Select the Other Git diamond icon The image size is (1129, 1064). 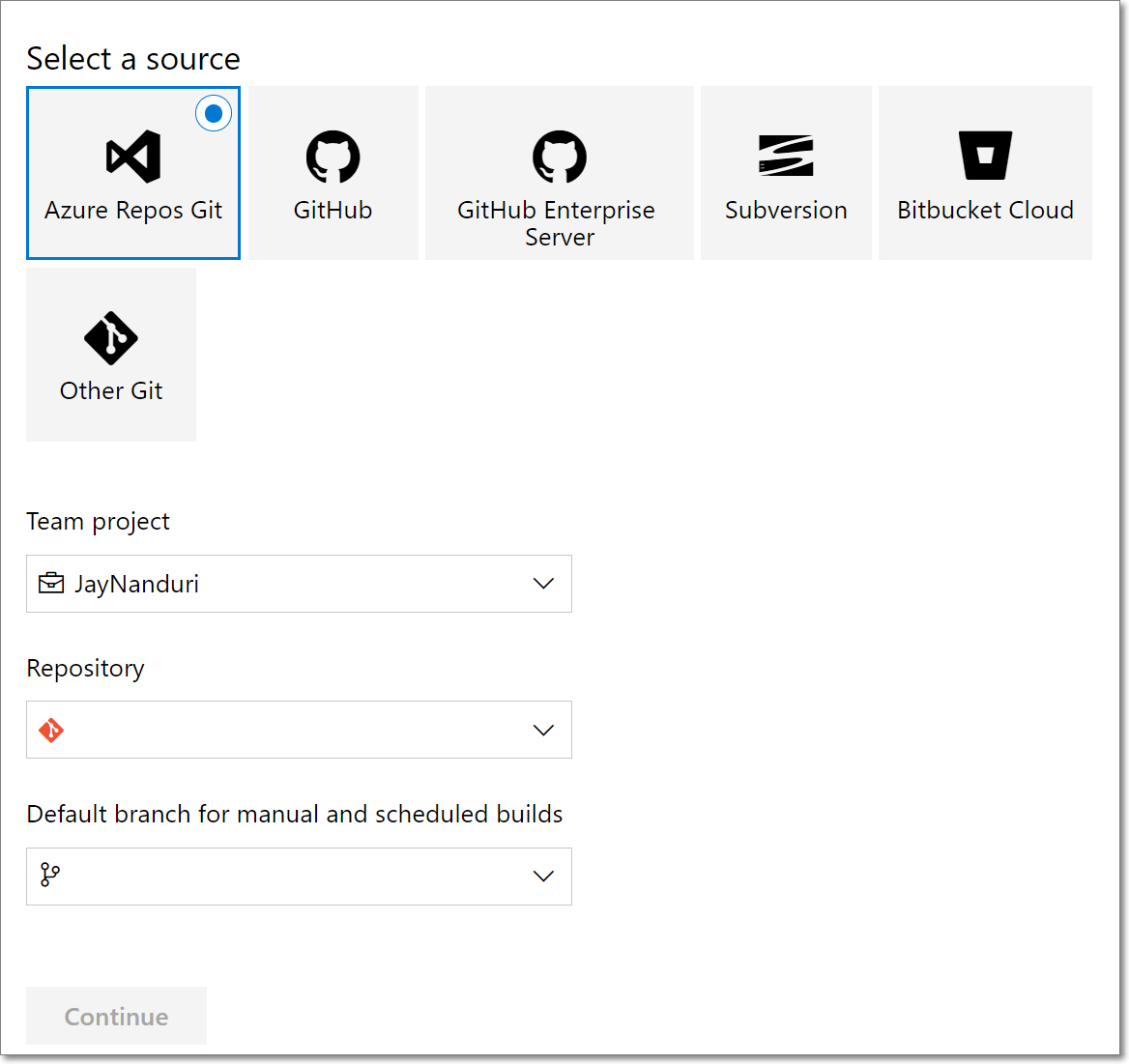click(111, 337)
